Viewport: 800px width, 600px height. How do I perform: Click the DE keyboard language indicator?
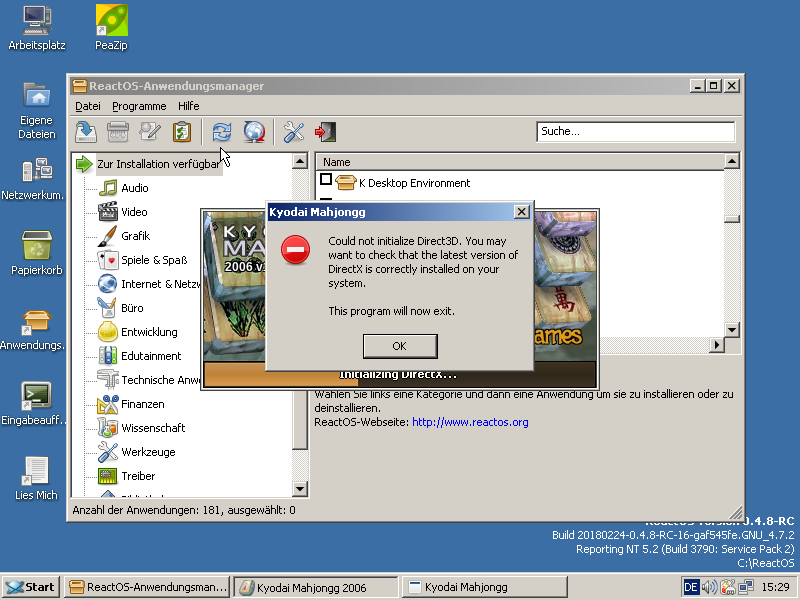[691, 587]
